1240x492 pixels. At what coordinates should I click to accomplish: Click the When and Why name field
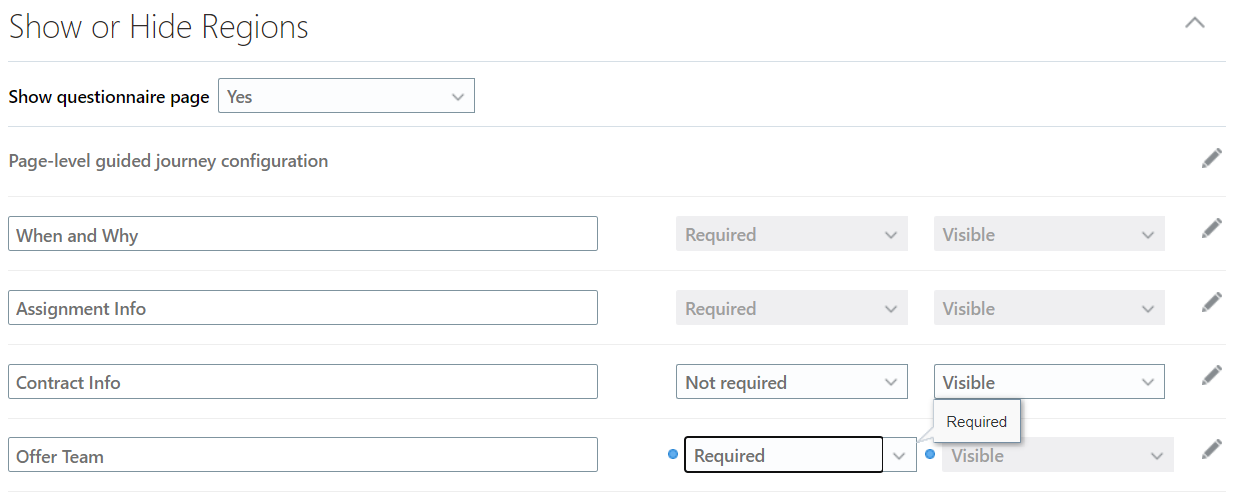click(302, 235)
